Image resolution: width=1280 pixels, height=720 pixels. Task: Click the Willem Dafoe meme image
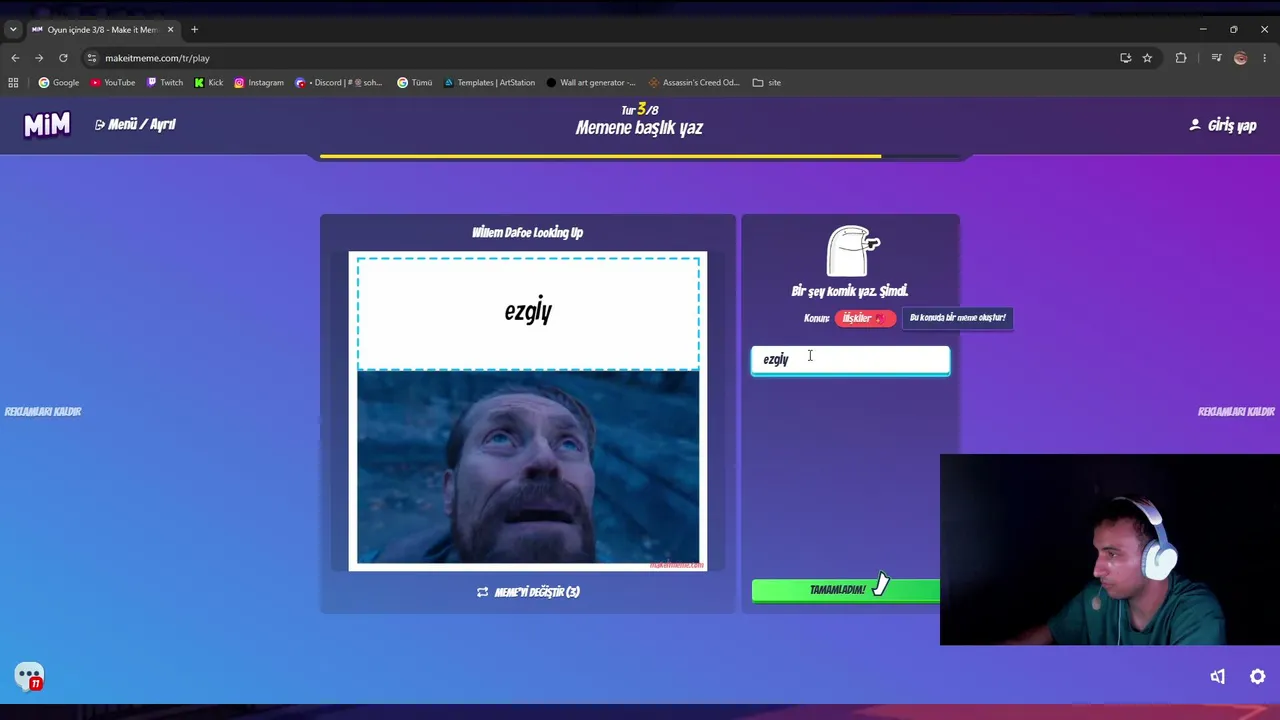pos(528,467)
